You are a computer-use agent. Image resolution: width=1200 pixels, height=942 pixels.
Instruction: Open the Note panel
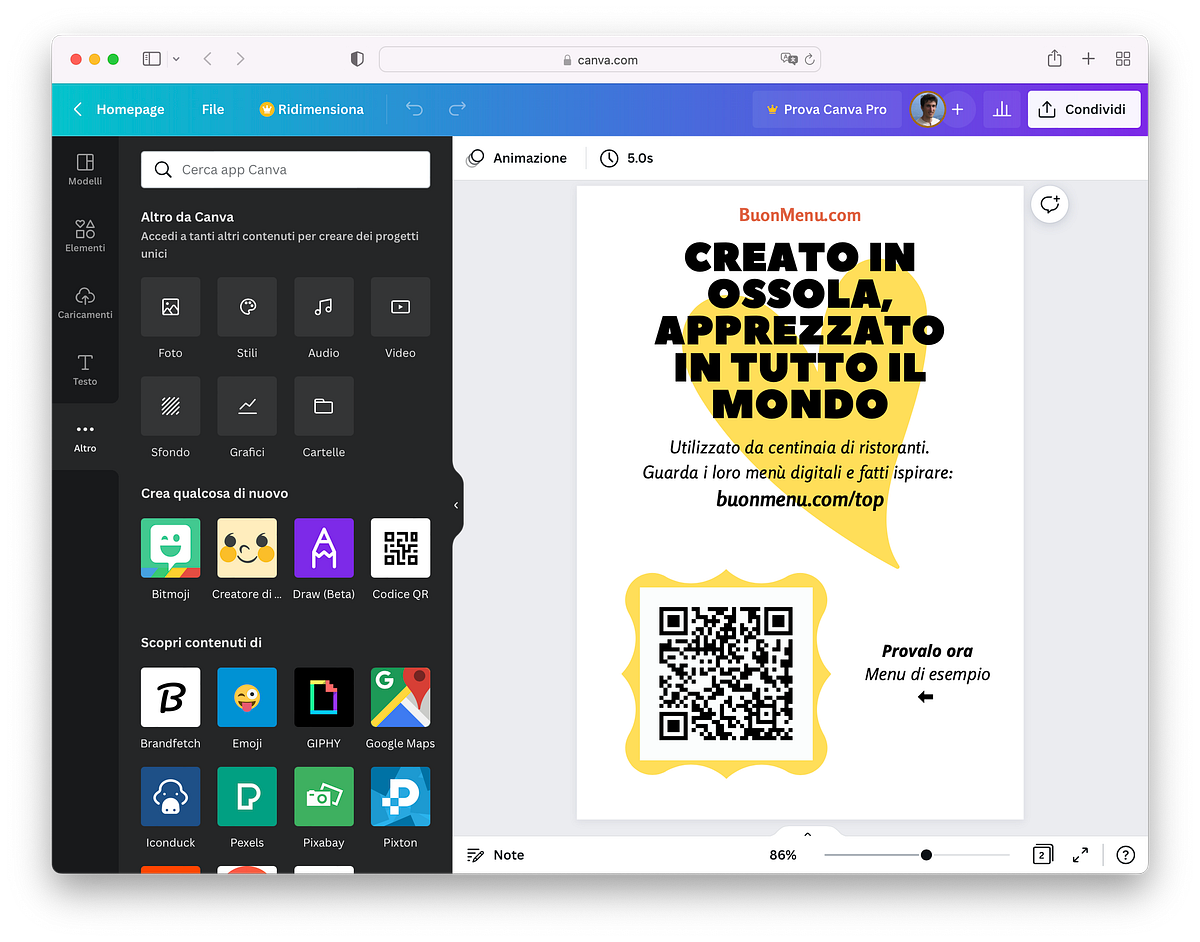point(496,855)
